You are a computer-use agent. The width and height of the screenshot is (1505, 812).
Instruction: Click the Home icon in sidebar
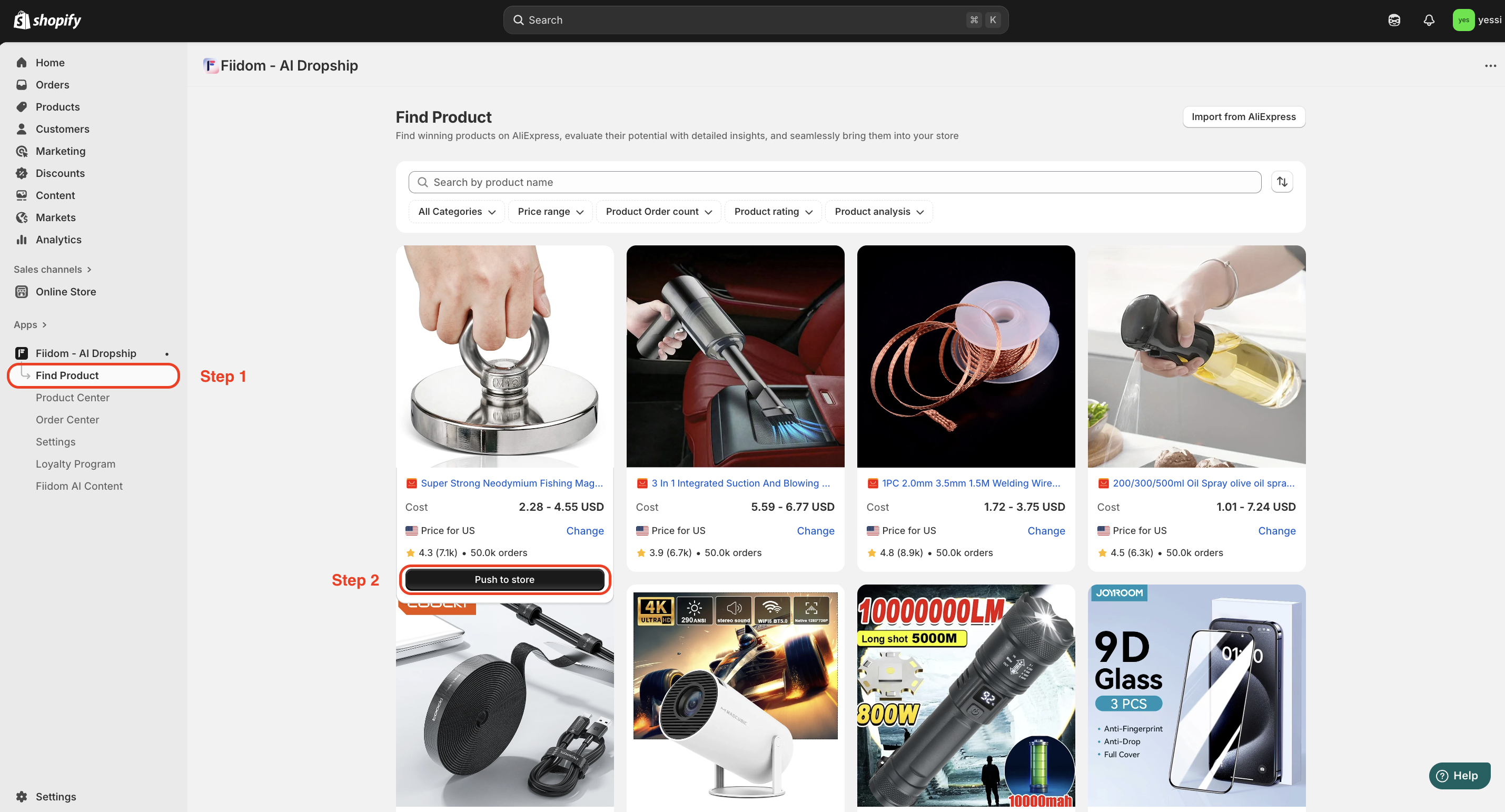(22, 63)
